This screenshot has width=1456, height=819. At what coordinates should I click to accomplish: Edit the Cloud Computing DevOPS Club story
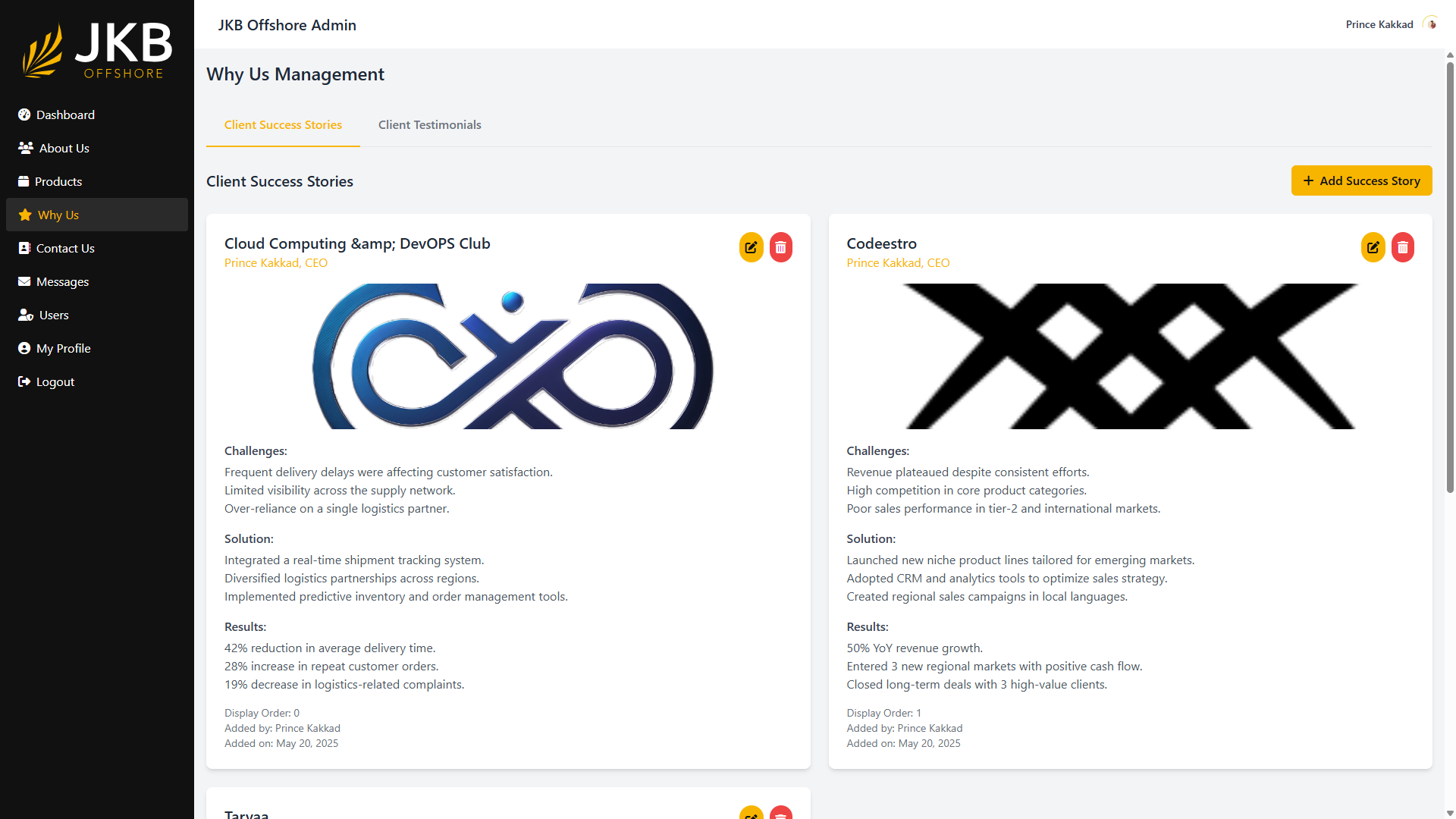[751, 247]
